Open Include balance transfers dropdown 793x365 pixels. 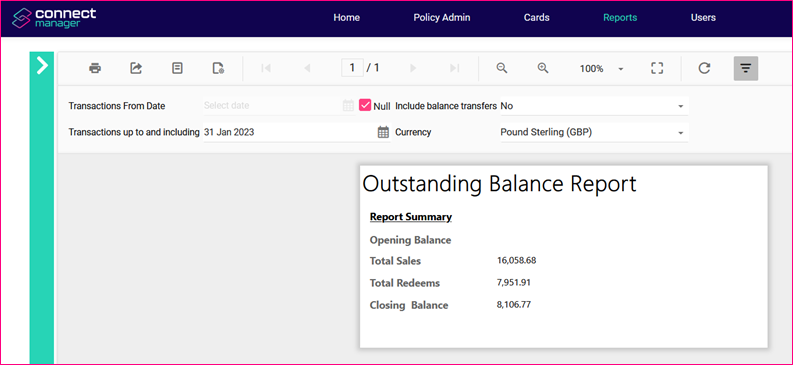tap(594, 106)
